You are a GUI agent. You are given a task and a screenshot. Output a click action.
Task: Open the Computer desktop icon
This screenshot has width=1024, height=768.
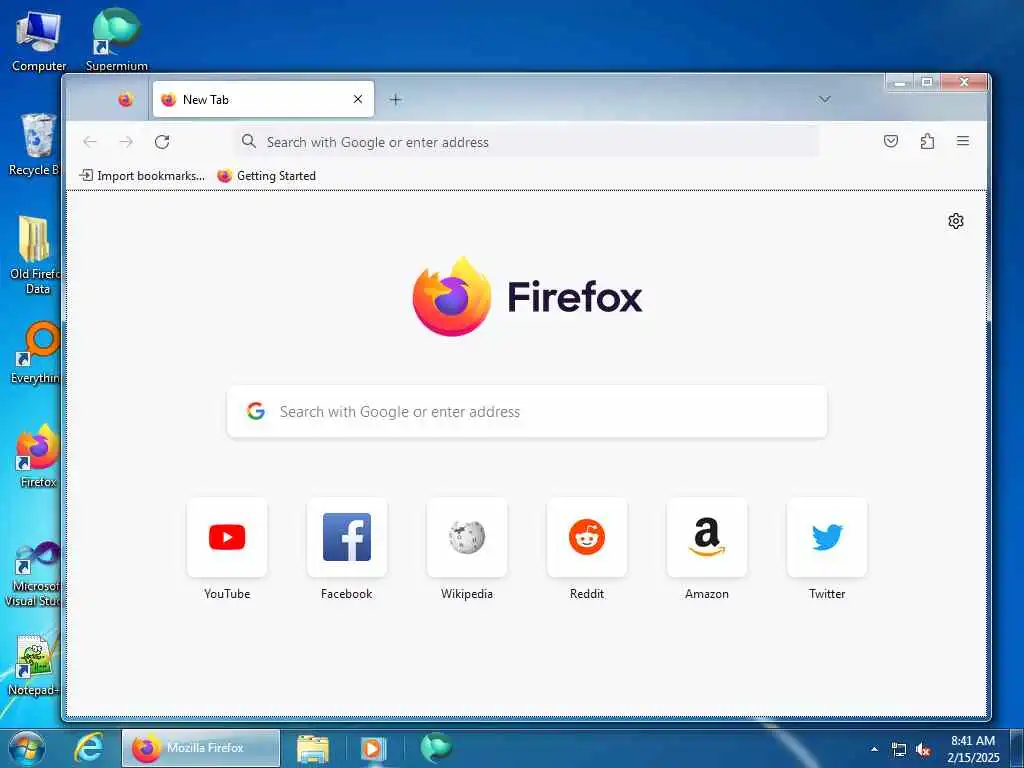39,40
